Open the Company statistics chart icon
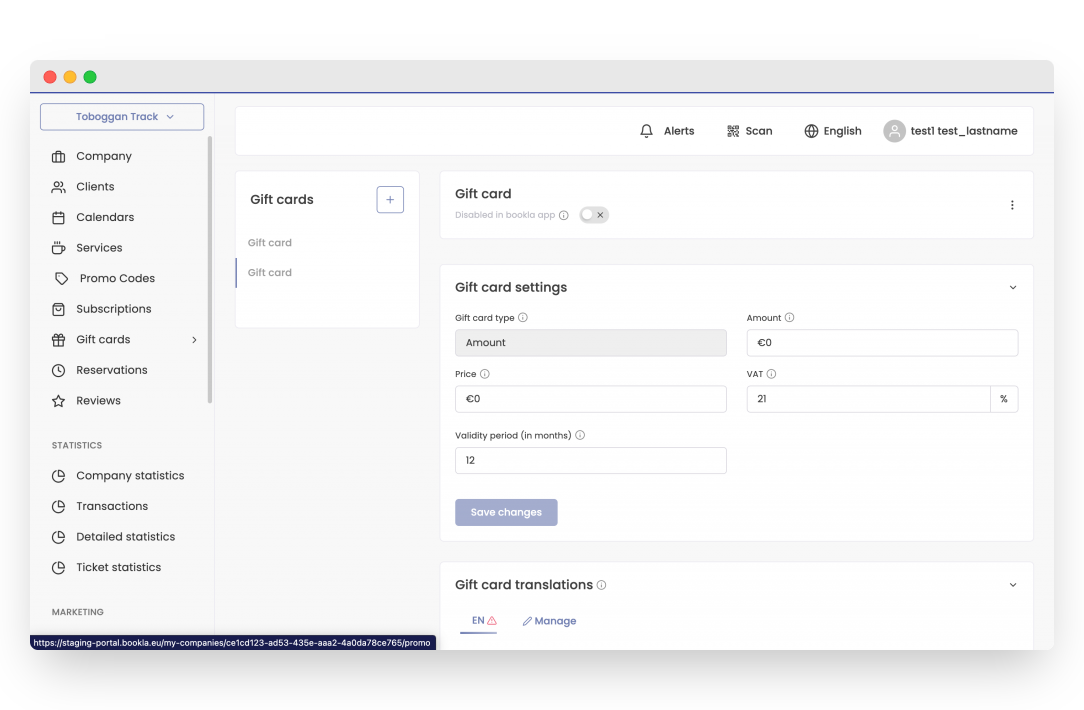Screen dimensions: 1084x710 58,475
